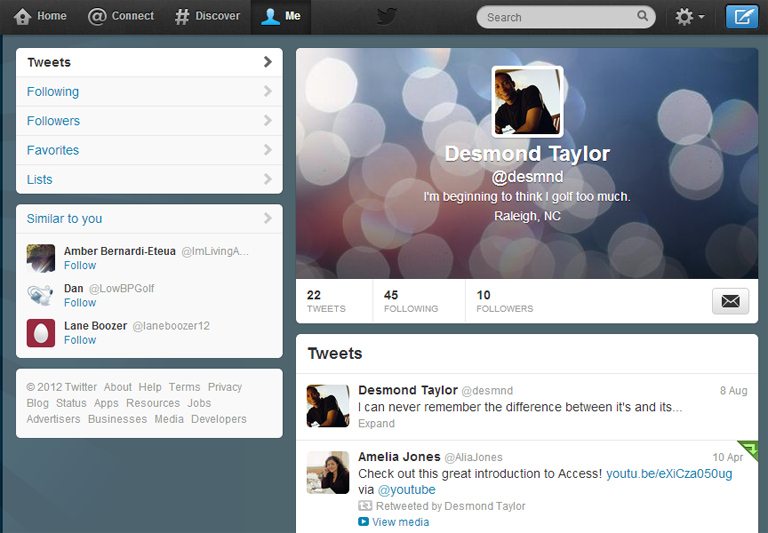Click the Discover hashtag icon
The image size is (768, 533).
[x=182, y=17]
